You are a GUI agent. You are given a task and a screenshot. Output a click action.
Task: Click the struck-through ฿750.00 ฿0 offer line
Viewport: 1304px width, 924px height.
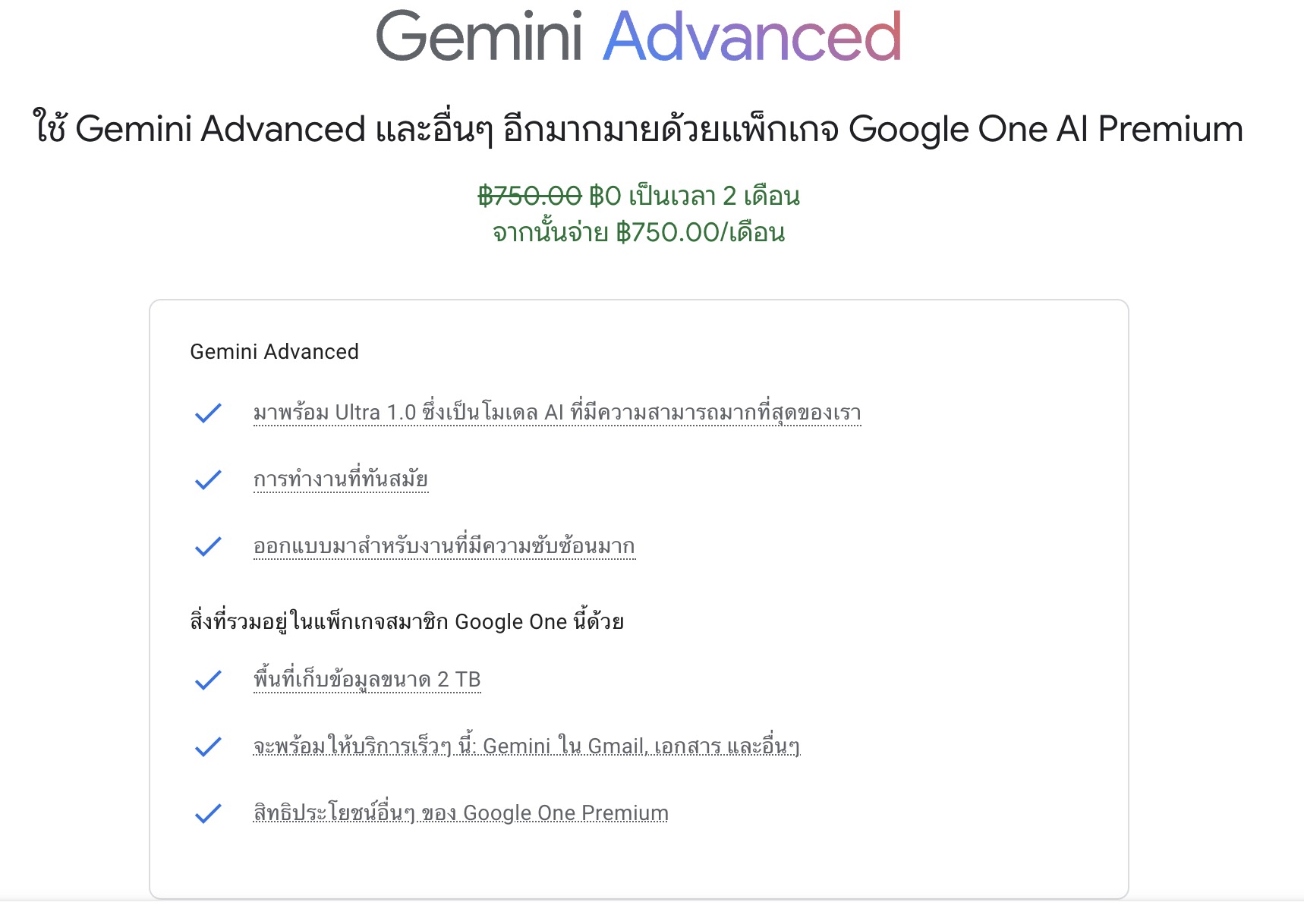pyautogui.click(x=638, y=196)
